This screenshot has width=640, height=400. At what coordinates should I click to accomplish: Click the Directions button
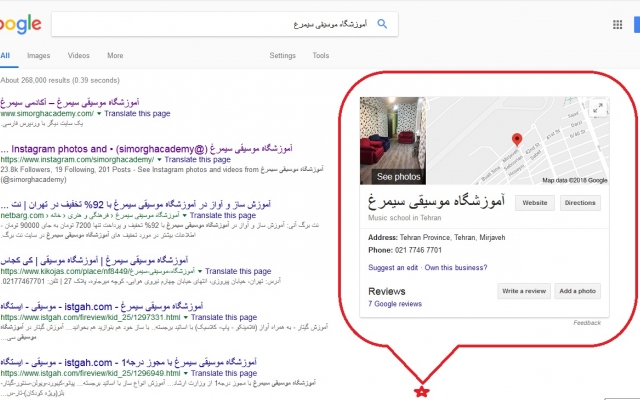[580, 203]
